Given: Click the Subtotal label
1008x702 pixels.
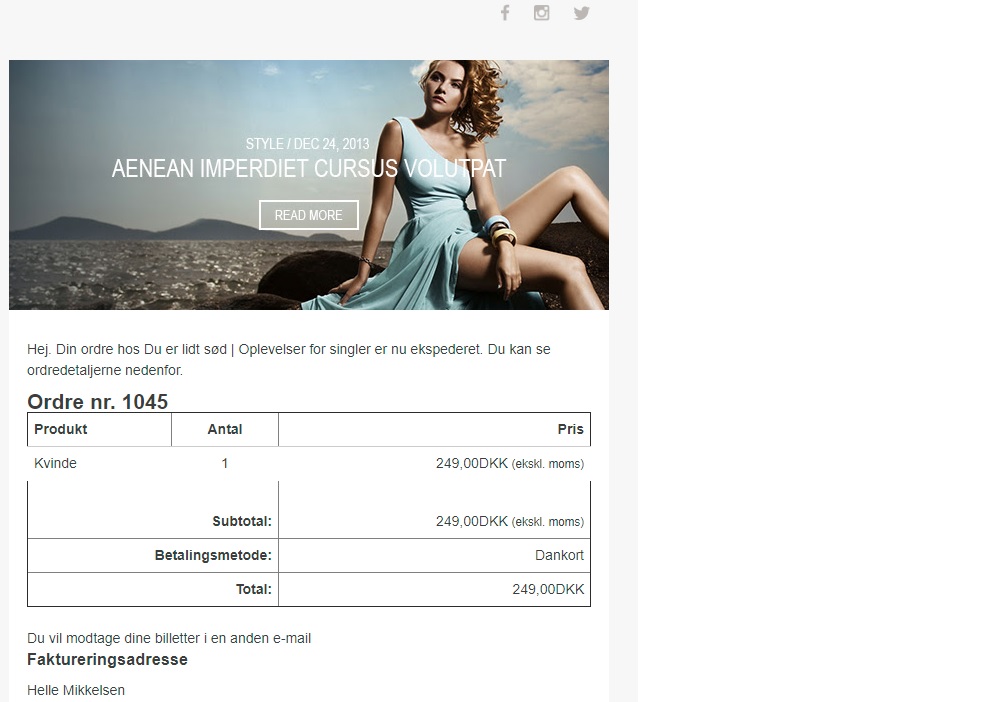Looking at the screenshot, I should (x=242, y=521).
